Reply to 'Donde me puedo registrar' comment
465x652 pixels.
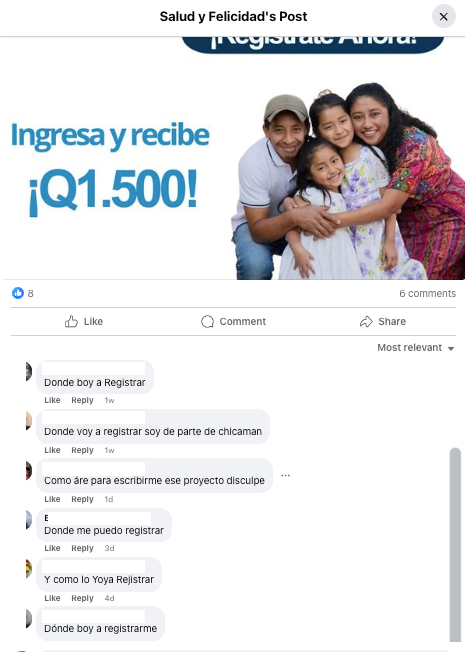(x=82, y=548)
